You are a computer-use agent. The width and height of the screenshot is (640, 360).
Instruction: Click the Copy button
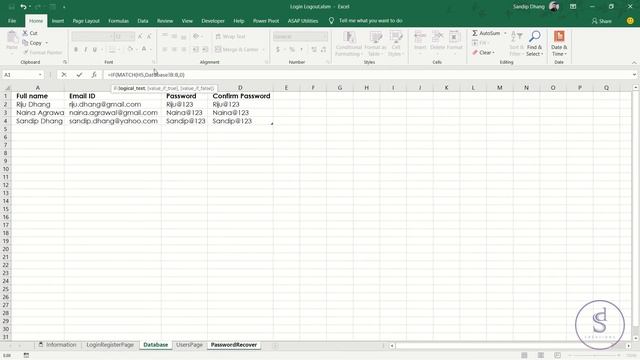tap(35, 43)
